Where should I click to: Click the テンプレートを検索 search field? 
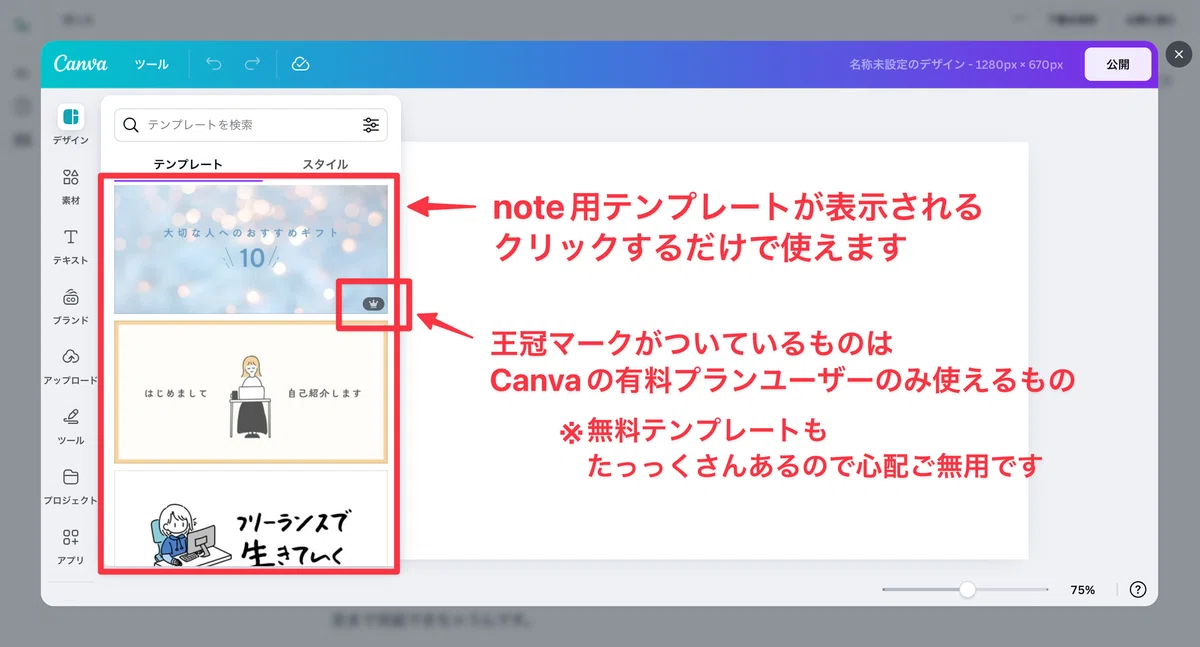(x=251, y=125)
